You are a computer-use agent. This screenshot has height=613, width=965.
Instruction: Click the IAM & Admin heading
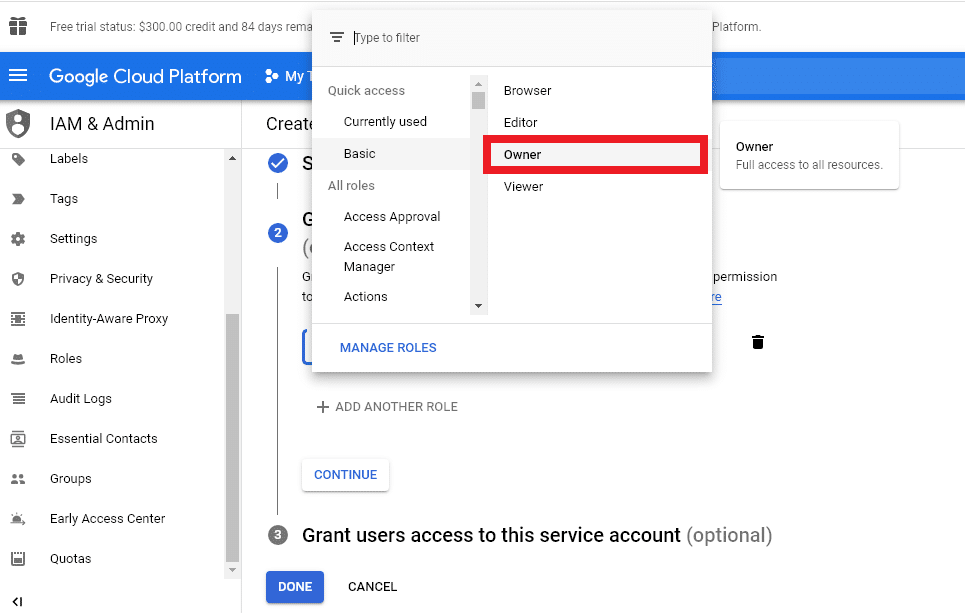click(x=102, y=124)
